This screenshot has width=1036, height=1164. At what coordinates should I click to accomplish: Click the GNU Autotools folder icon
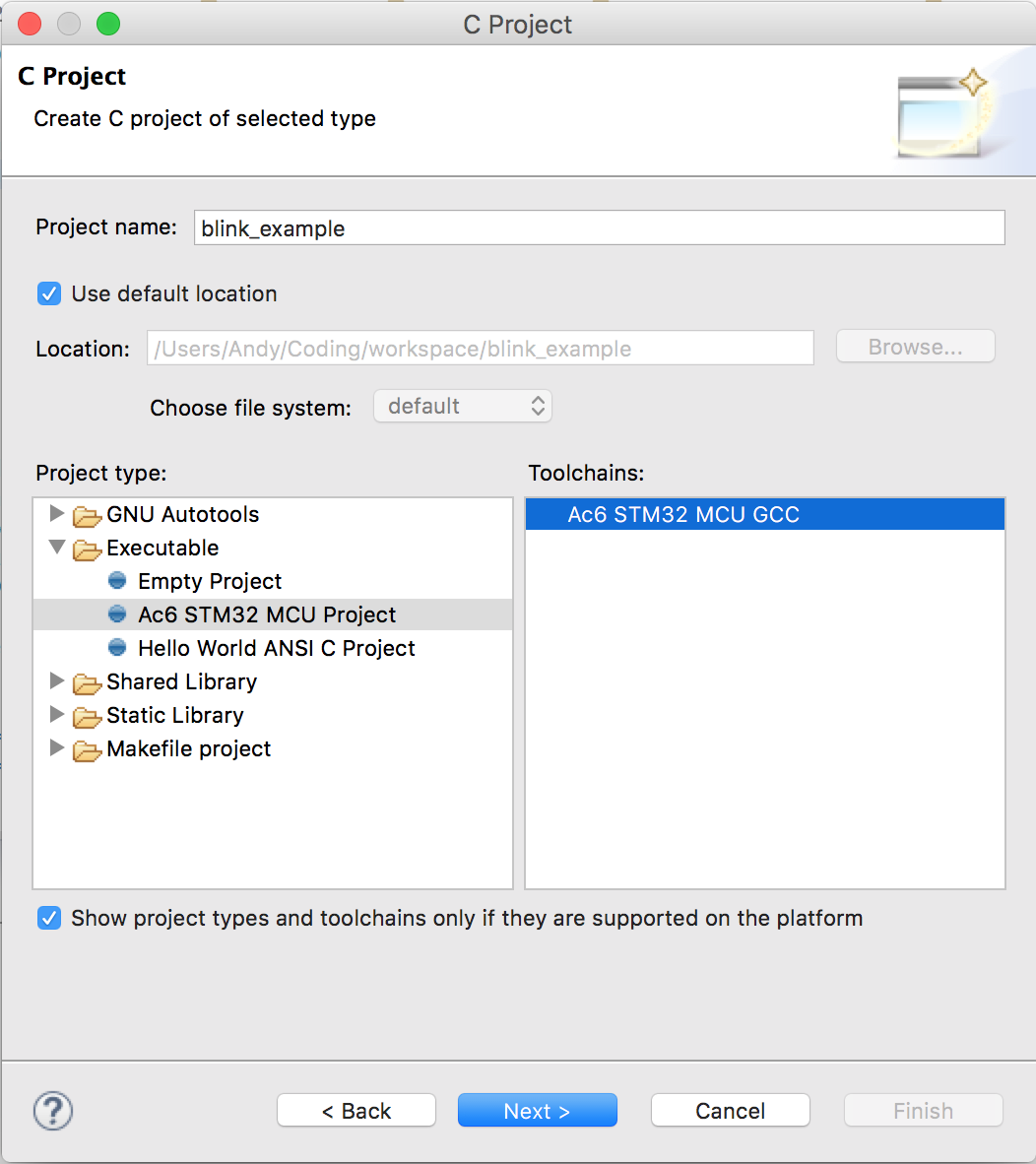tap(87, 515)
